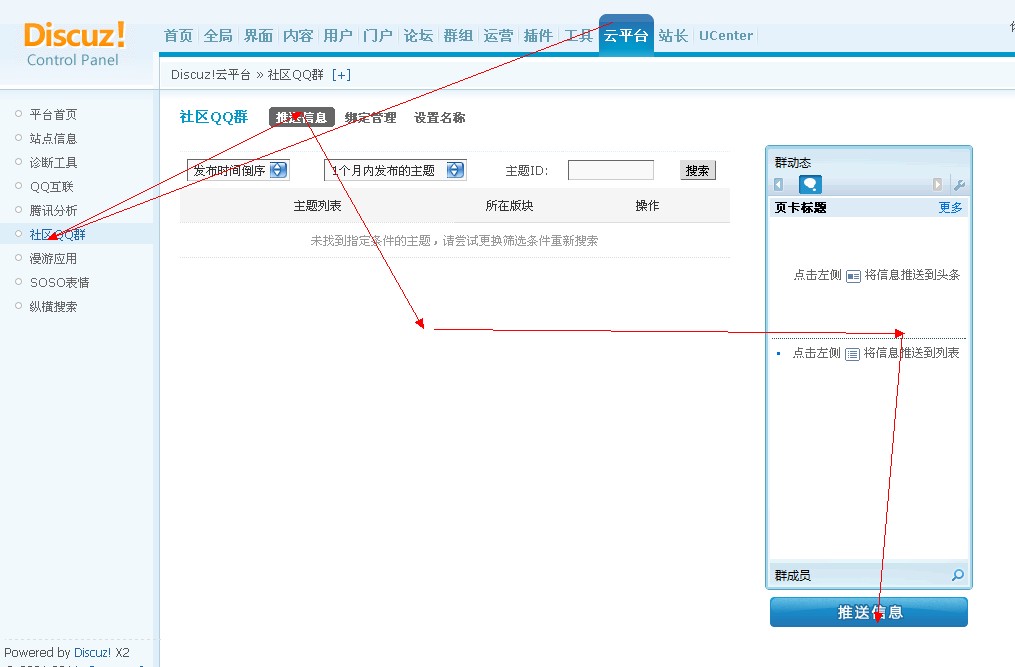Click the blue 推送信息 button

[869, 612]
